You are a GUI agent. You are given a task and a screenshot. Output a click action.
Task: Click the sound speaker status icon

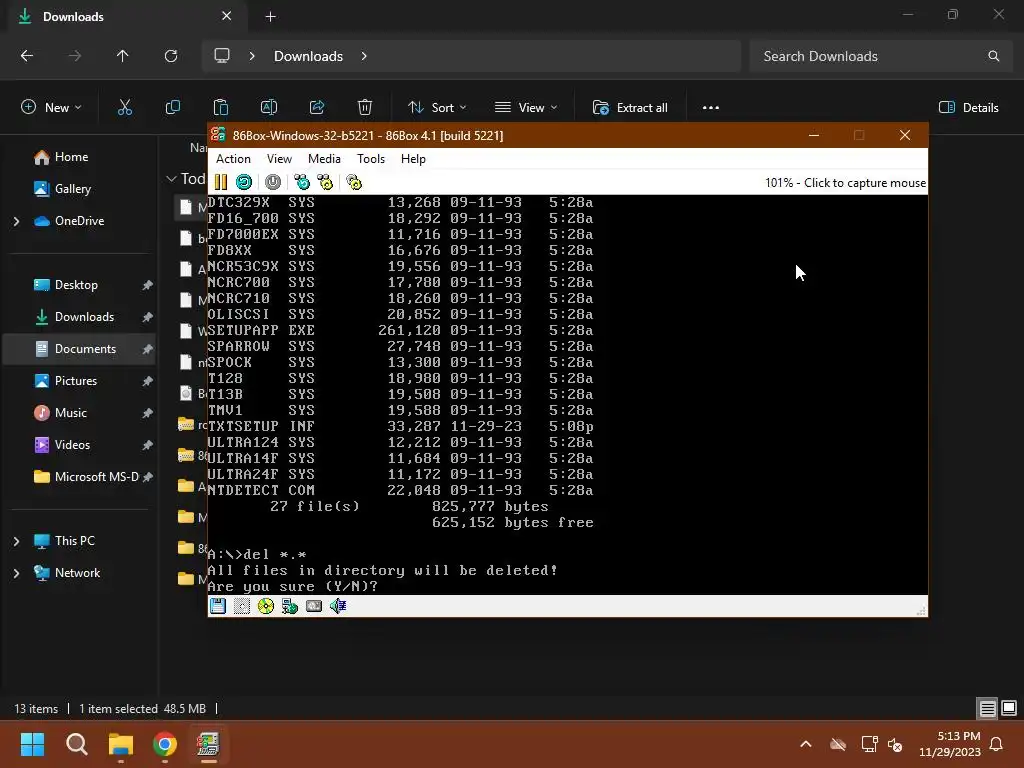(x=338, y=606)
